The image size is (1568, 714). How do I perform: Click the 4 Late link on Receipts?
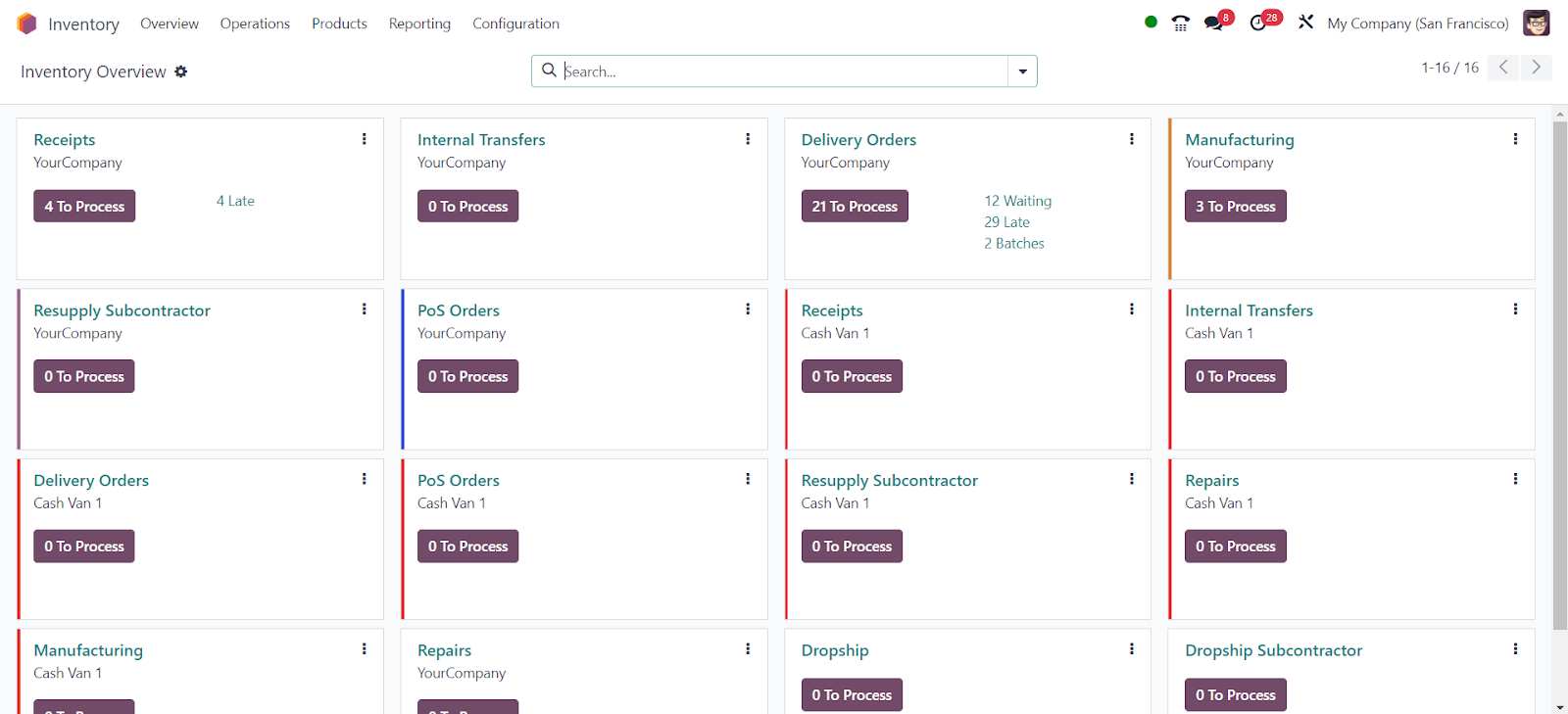click(x=235, y=201)
